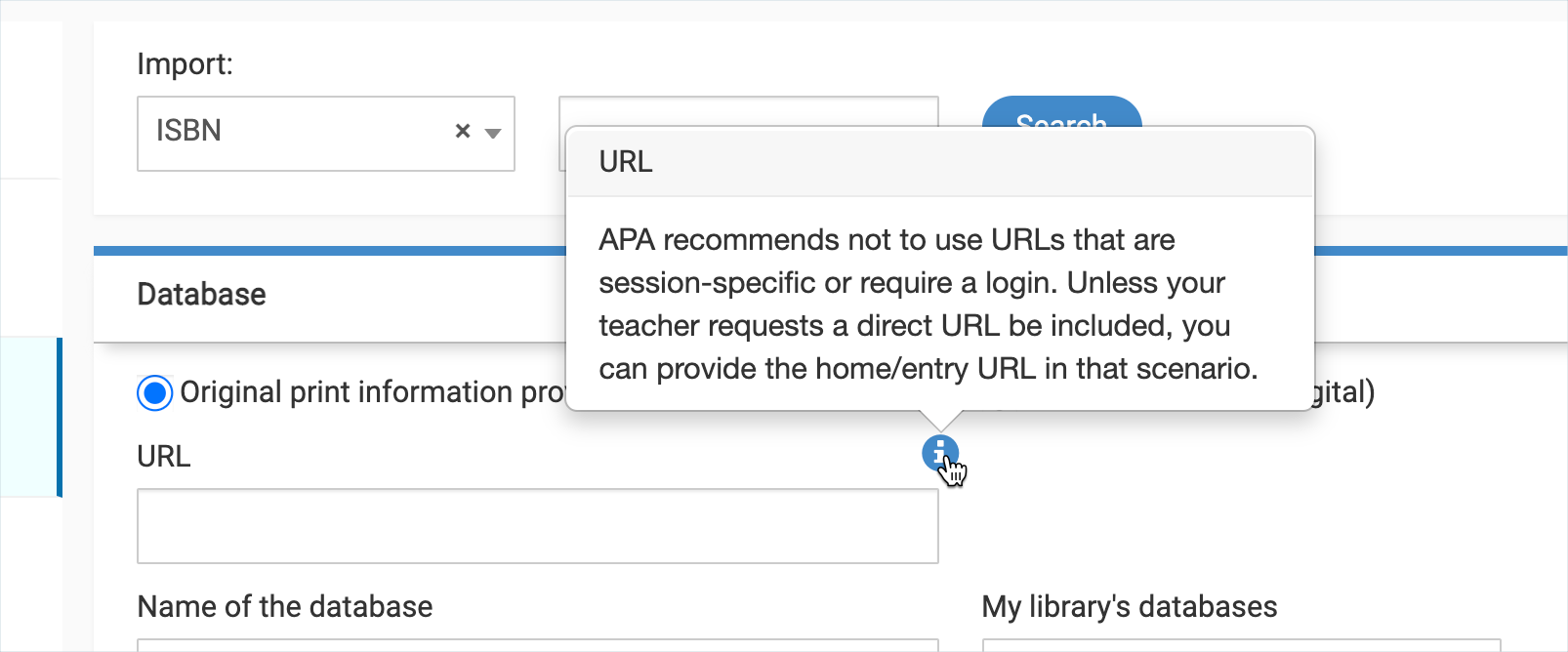The width and height of the screenshot is (1568, 652).
Task: Click inside the URL input field
Action: pyautogui.click(x=537, y=526)
